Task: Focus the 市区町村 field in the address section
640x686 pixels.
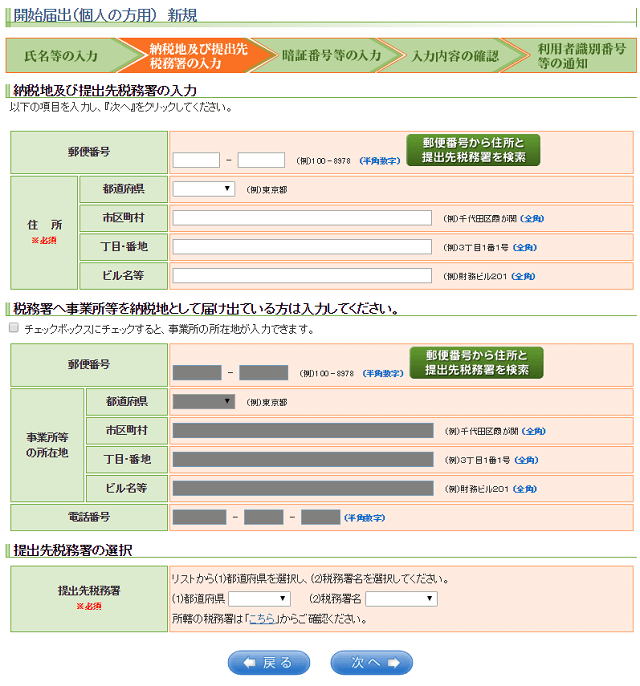Action: [302, 218]
